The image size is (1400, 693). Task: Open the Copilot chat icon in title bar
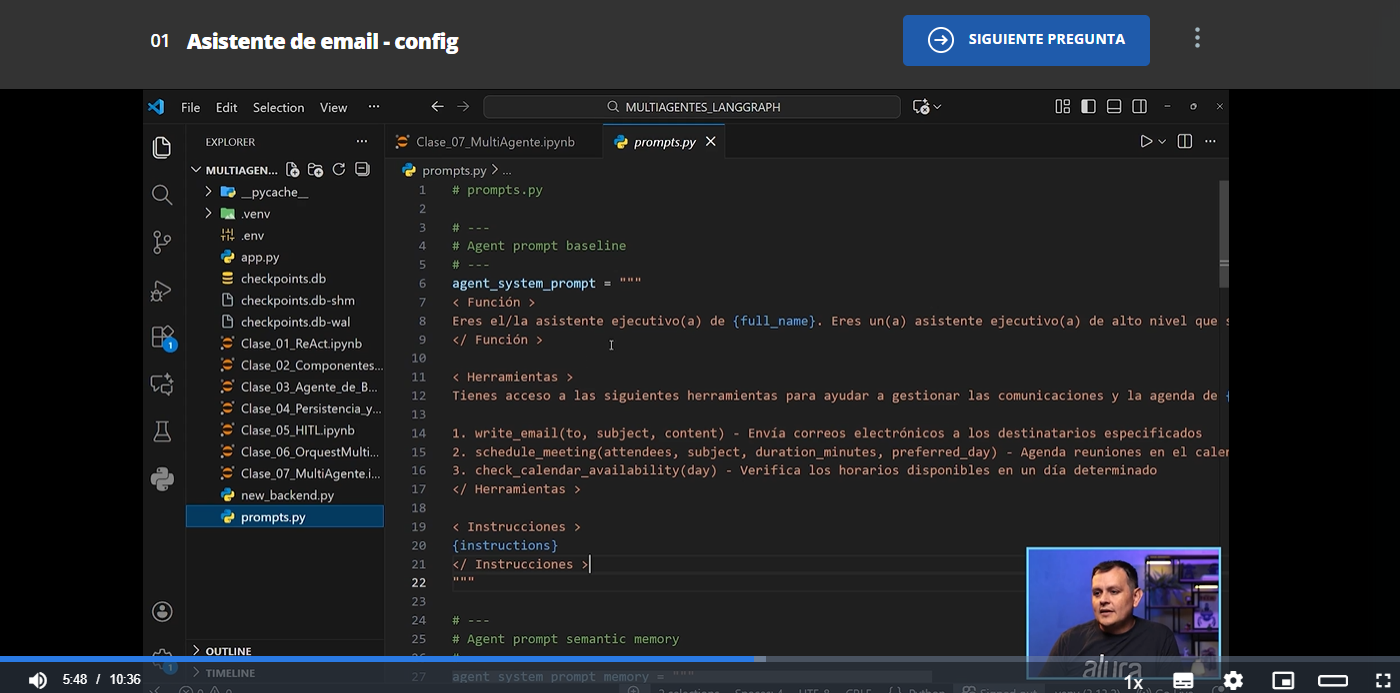pos(921,107)
